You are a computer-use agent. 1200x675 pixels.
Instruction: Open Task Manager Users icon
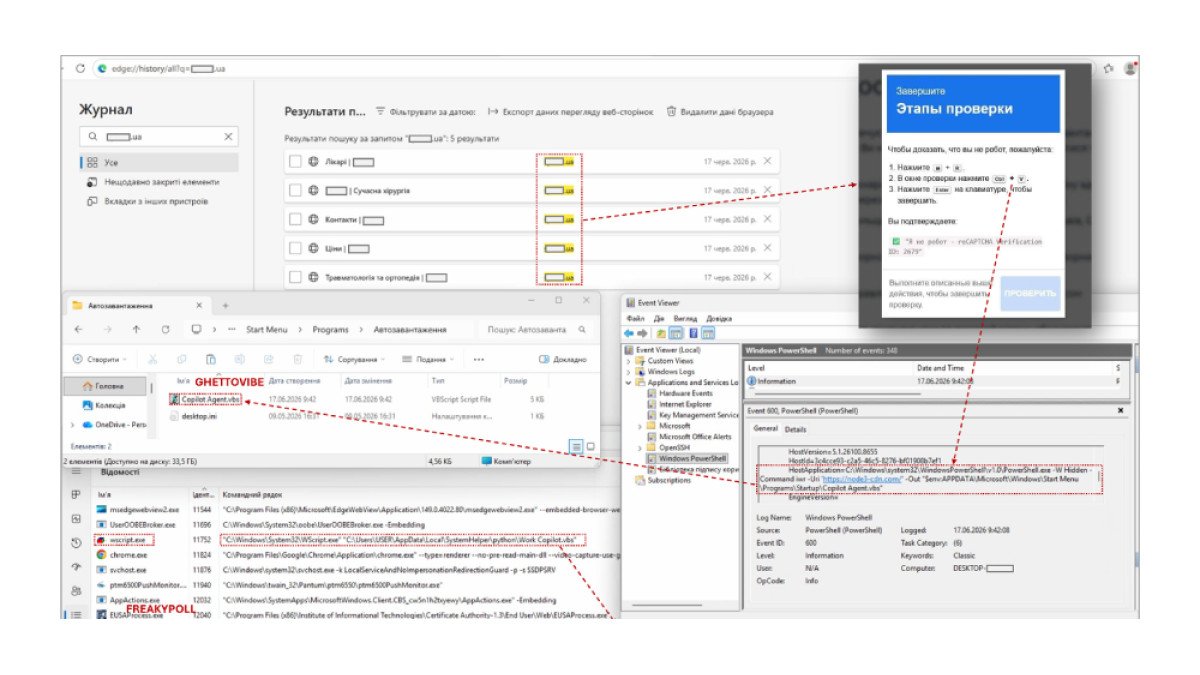(76, 591)
